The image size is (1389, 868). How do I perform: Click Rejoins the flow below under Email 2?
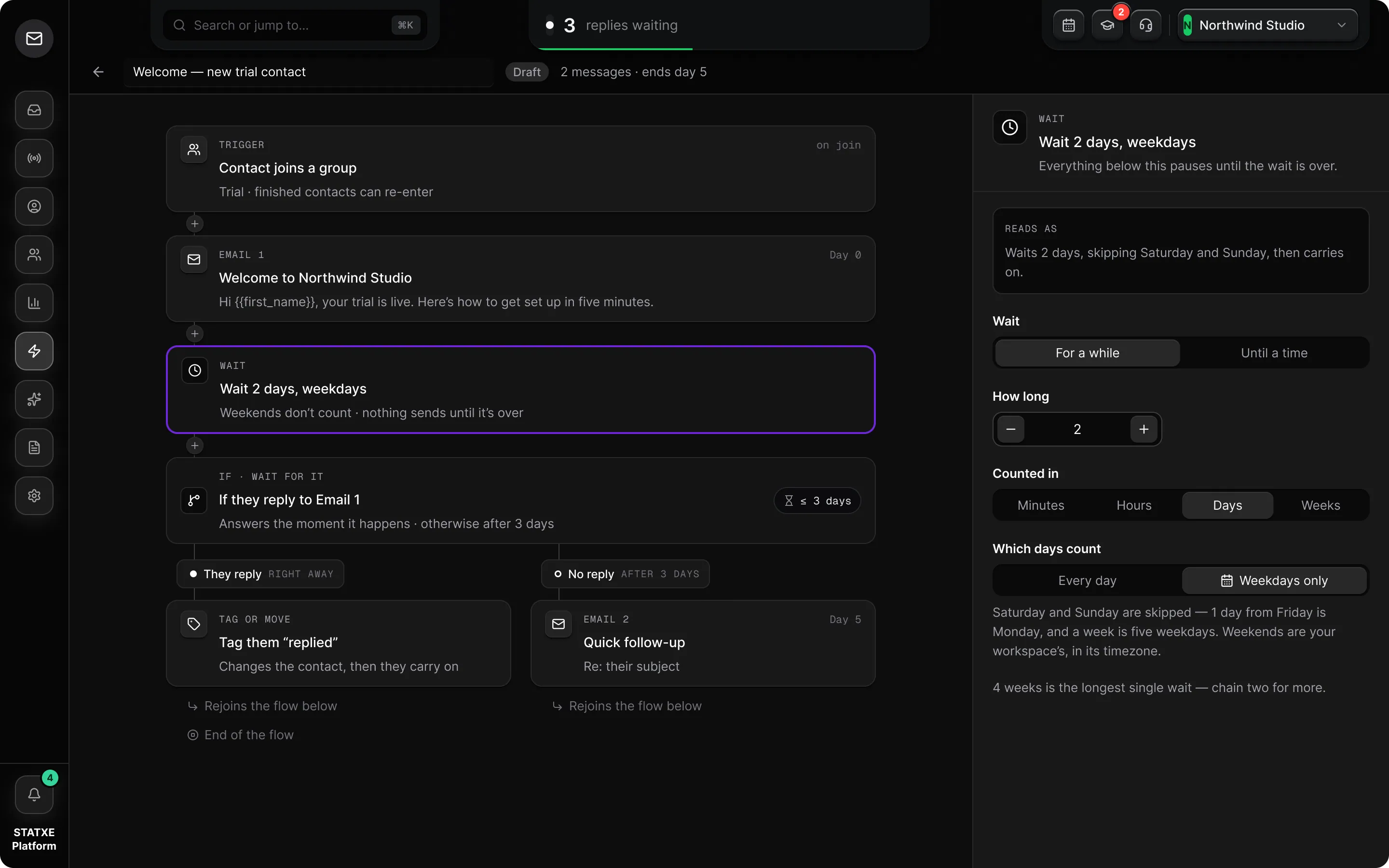[x=627, y=706]
